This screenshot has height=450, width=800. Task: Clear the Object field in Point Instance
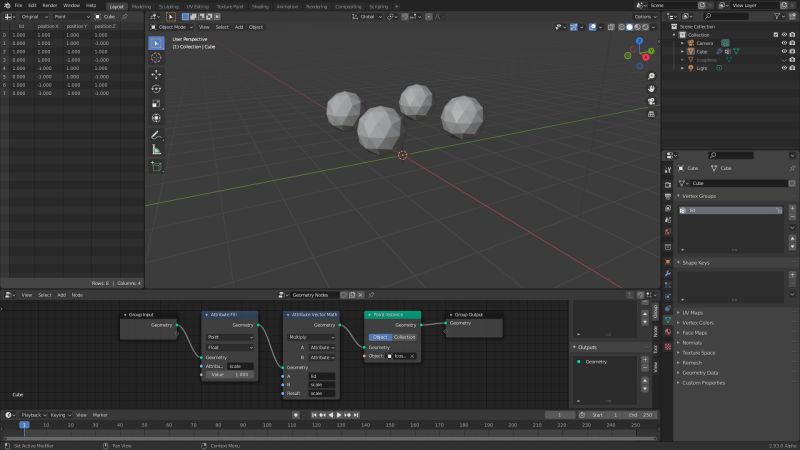412,356
